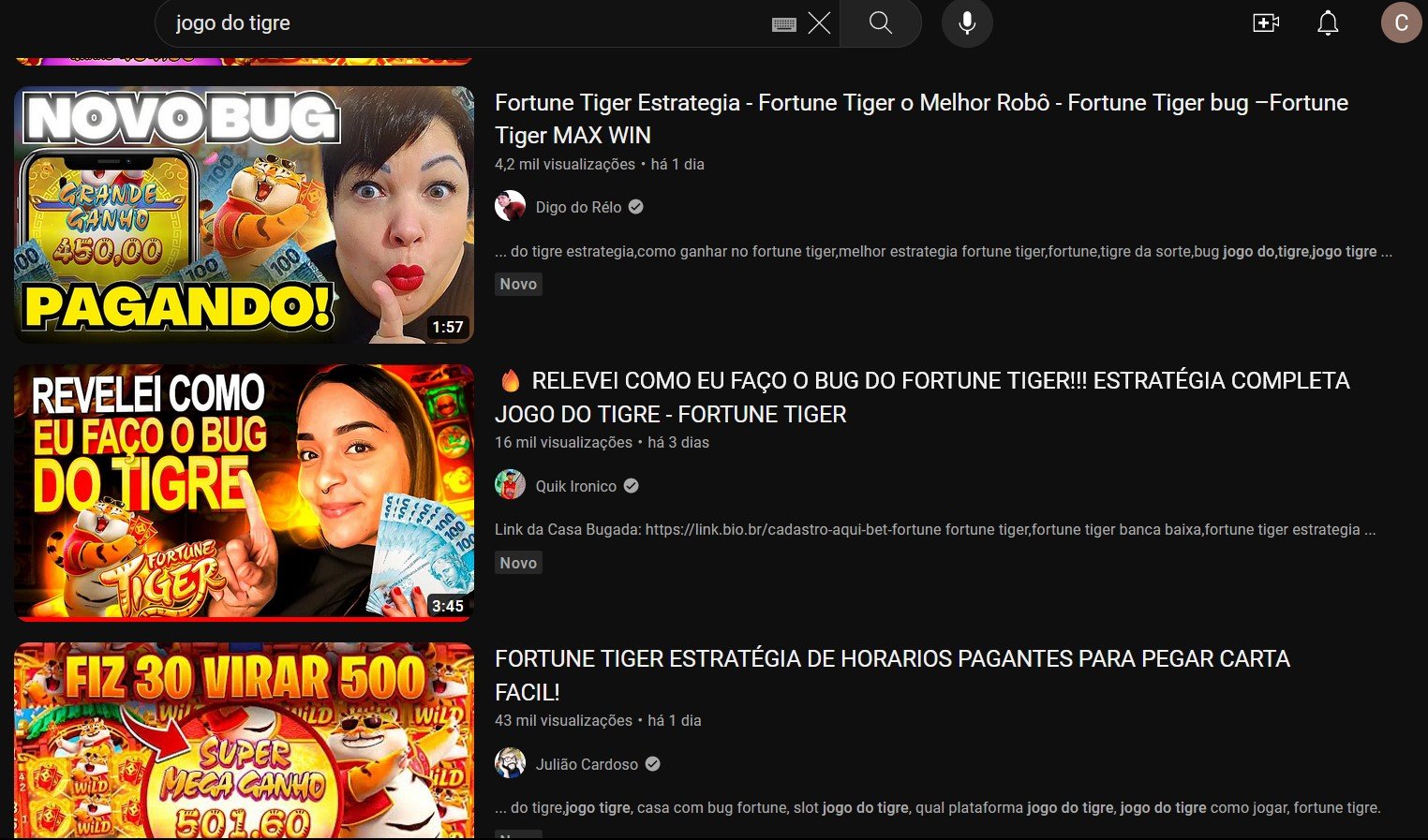
Task: Click the verified badge next to Quik Ironico
Action: tap(631, 486)
